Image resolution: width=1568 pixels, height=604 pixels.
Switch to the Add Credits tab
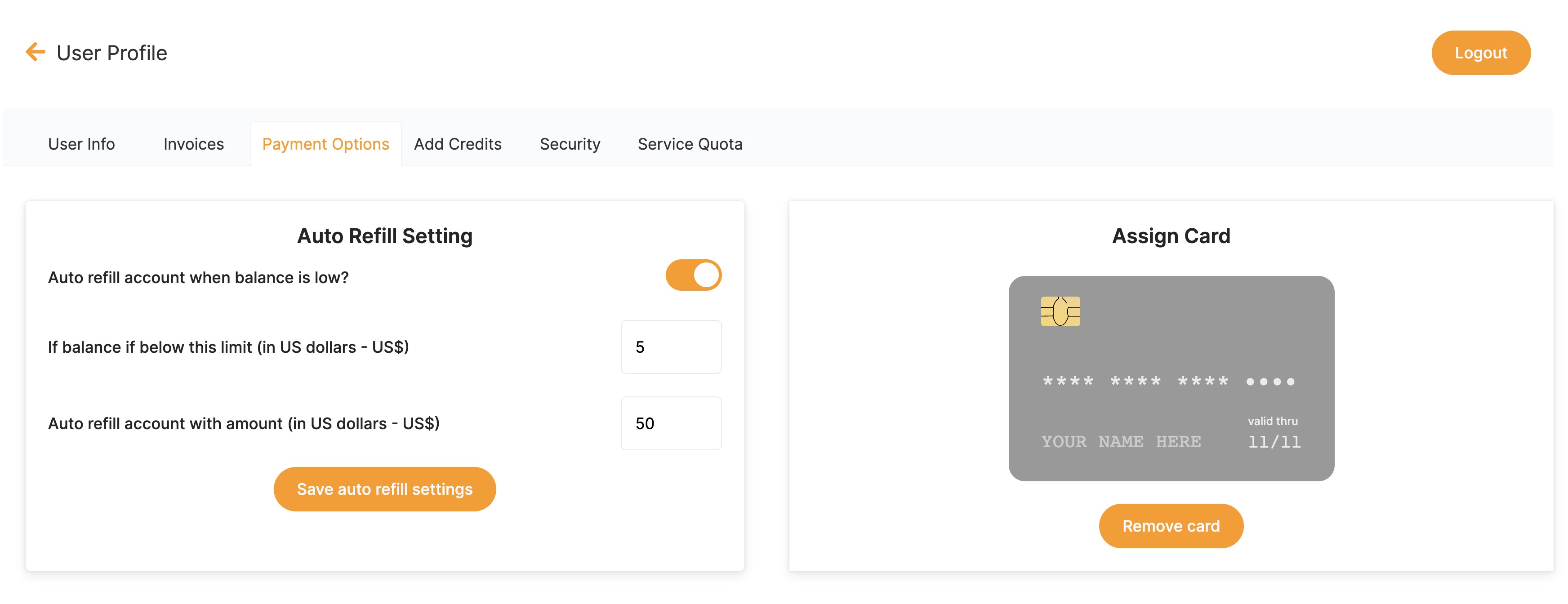coord(457,143)
